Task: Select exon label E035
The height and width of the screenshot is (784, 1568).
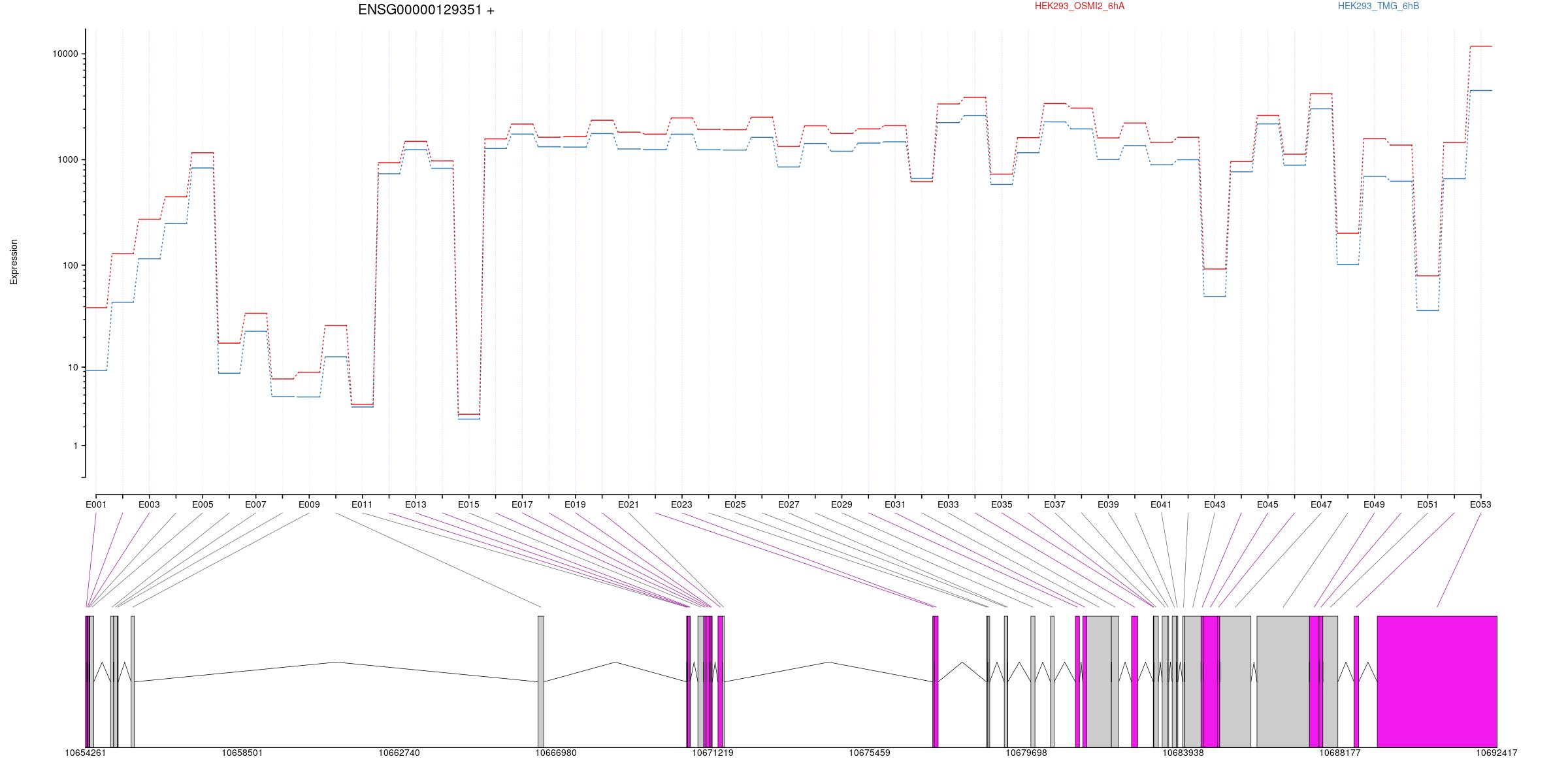Action: tap(1002, 504)
